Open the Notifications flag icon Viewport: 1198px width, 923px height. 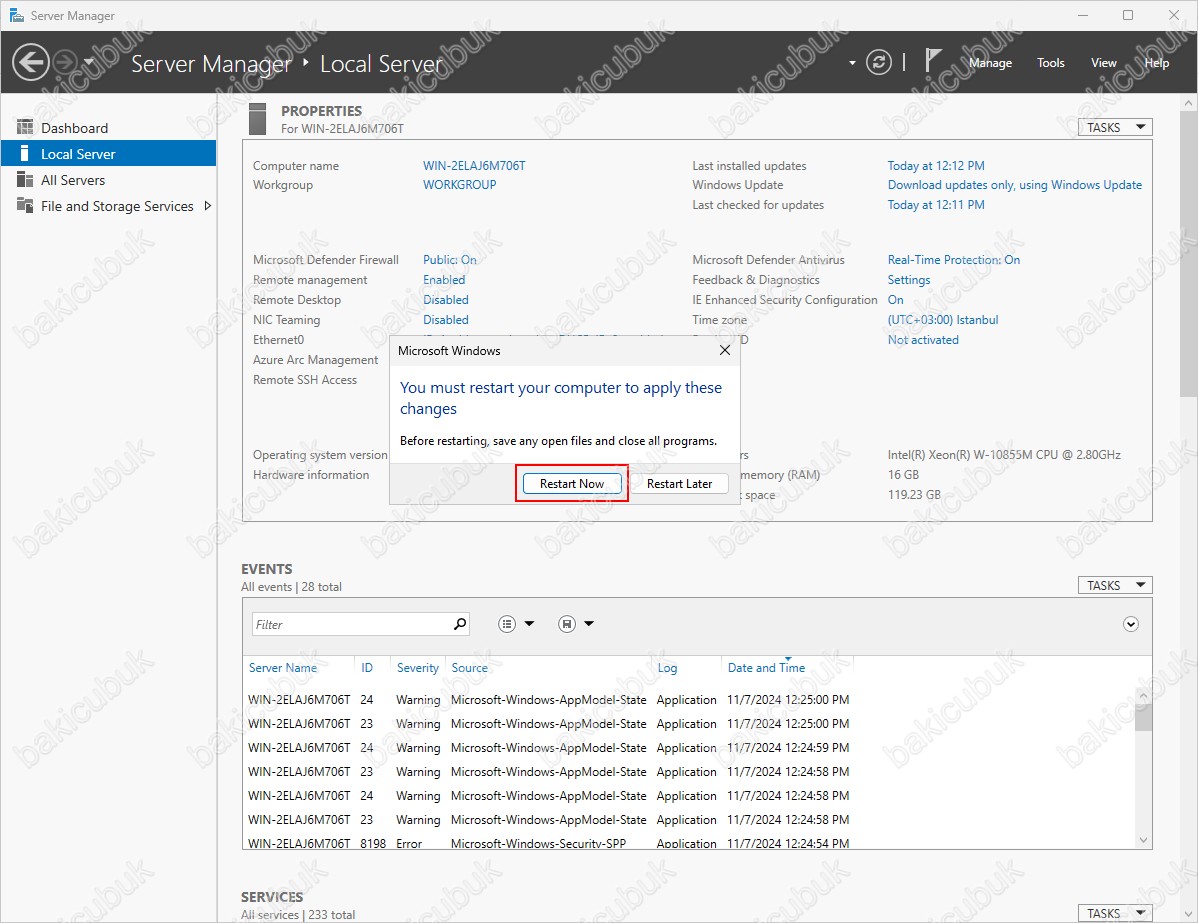932,61
